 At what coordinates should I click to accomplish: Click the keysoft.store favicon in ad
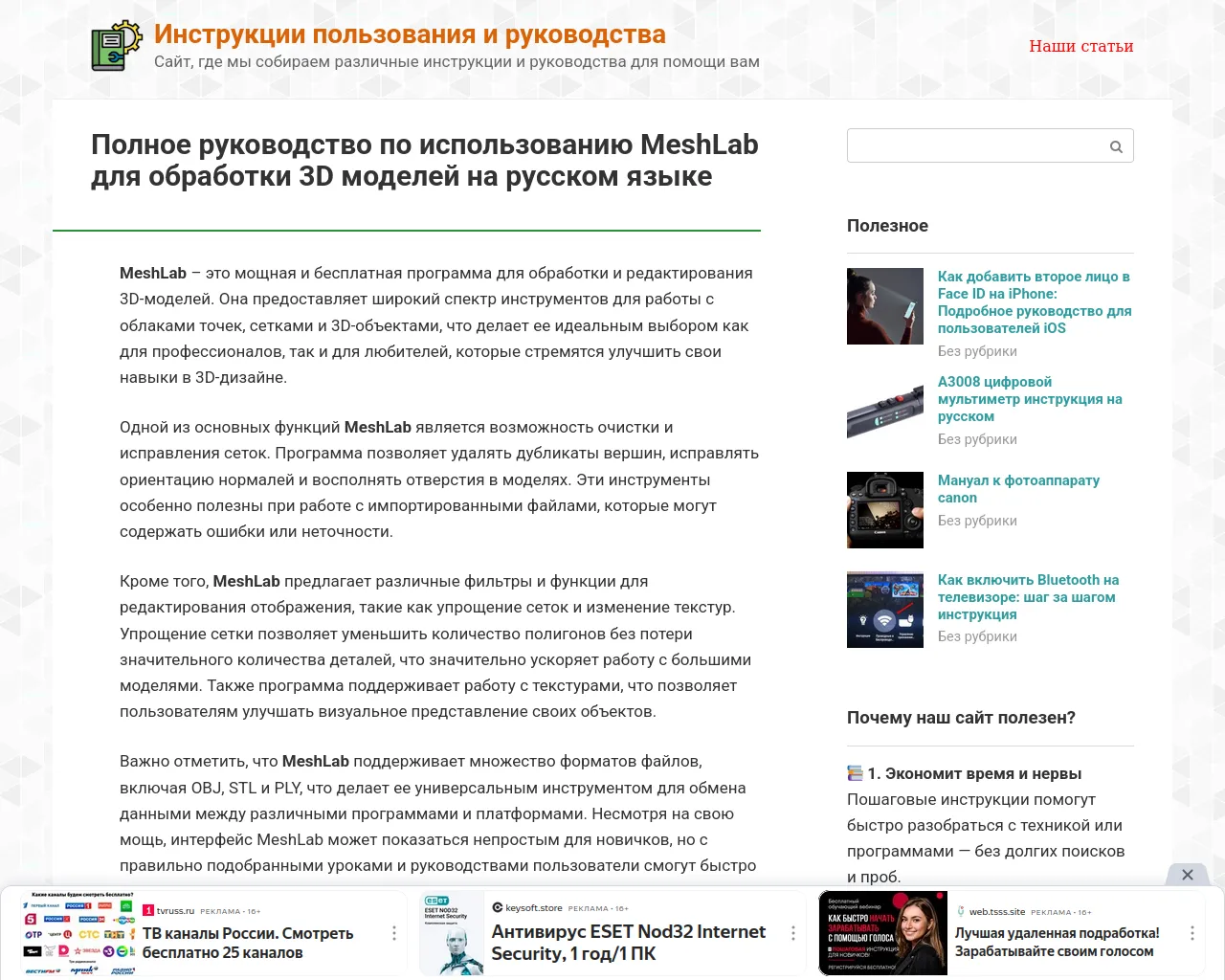498,907
